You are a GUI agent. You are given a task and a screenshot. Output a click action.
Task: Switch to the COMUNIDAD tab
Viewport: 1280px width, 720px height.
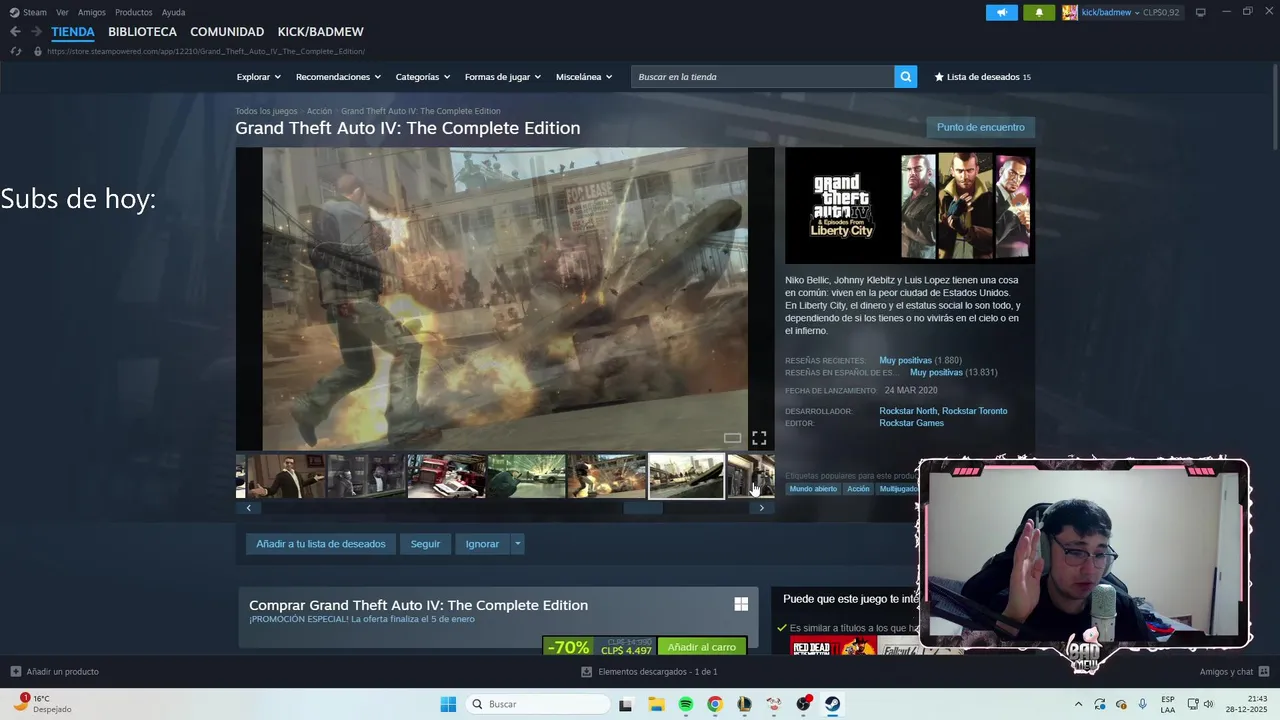click(227, 32)
